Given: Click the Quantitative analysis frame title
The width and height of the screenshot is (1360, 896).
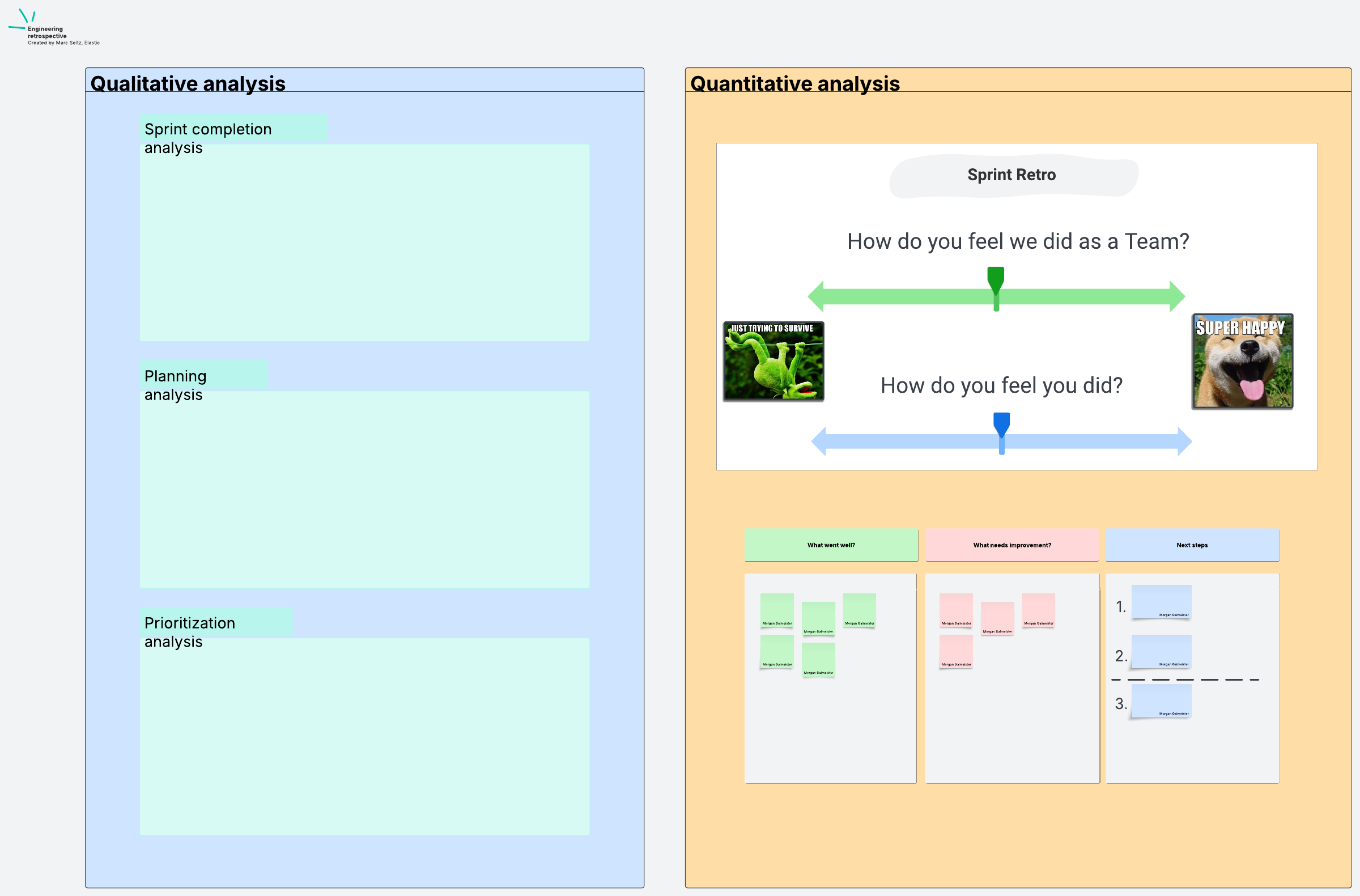Looking at the screenshot, I should [x=794, y=83].
